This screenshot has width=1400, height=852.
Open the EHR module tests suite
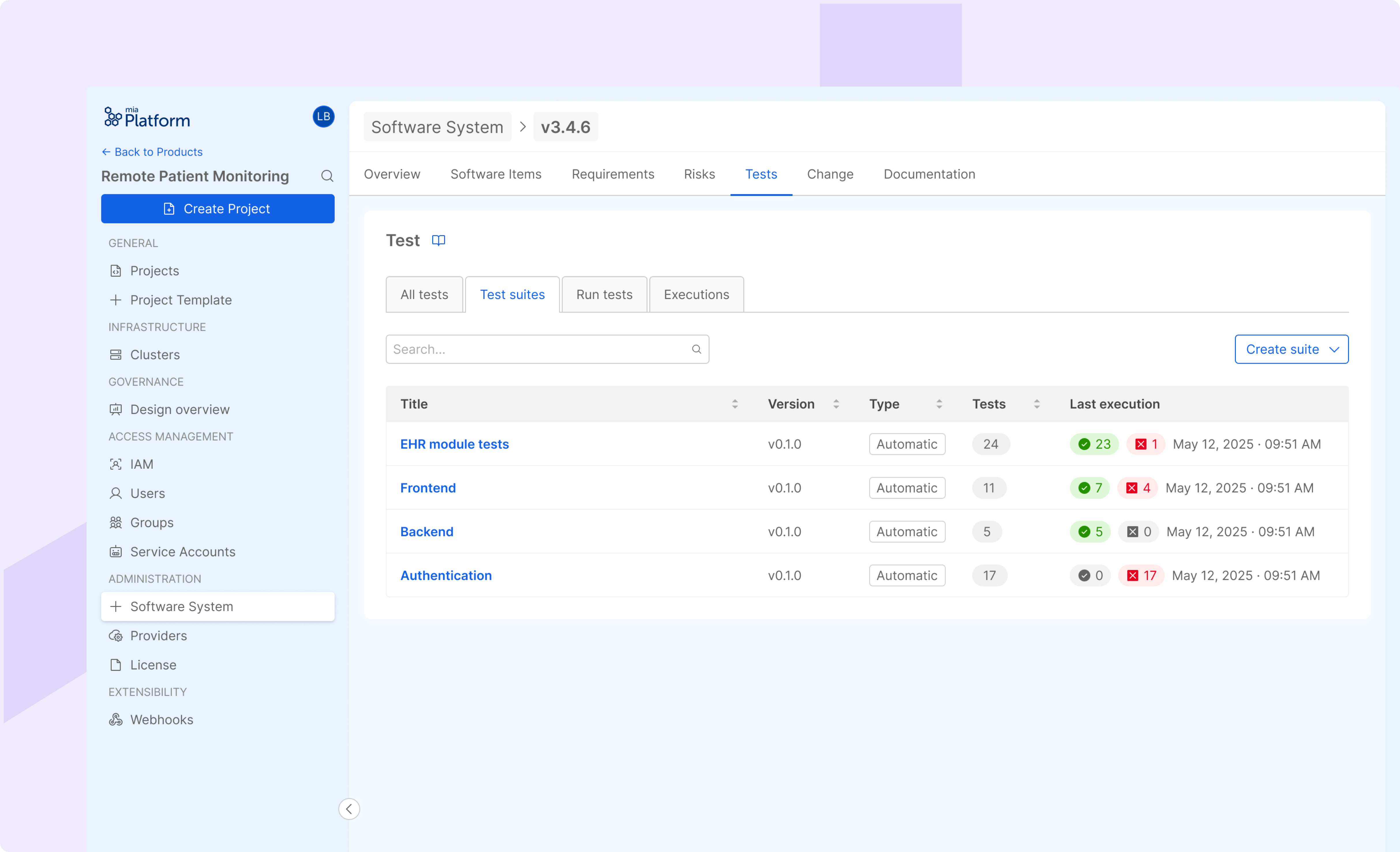coord(454,444)
